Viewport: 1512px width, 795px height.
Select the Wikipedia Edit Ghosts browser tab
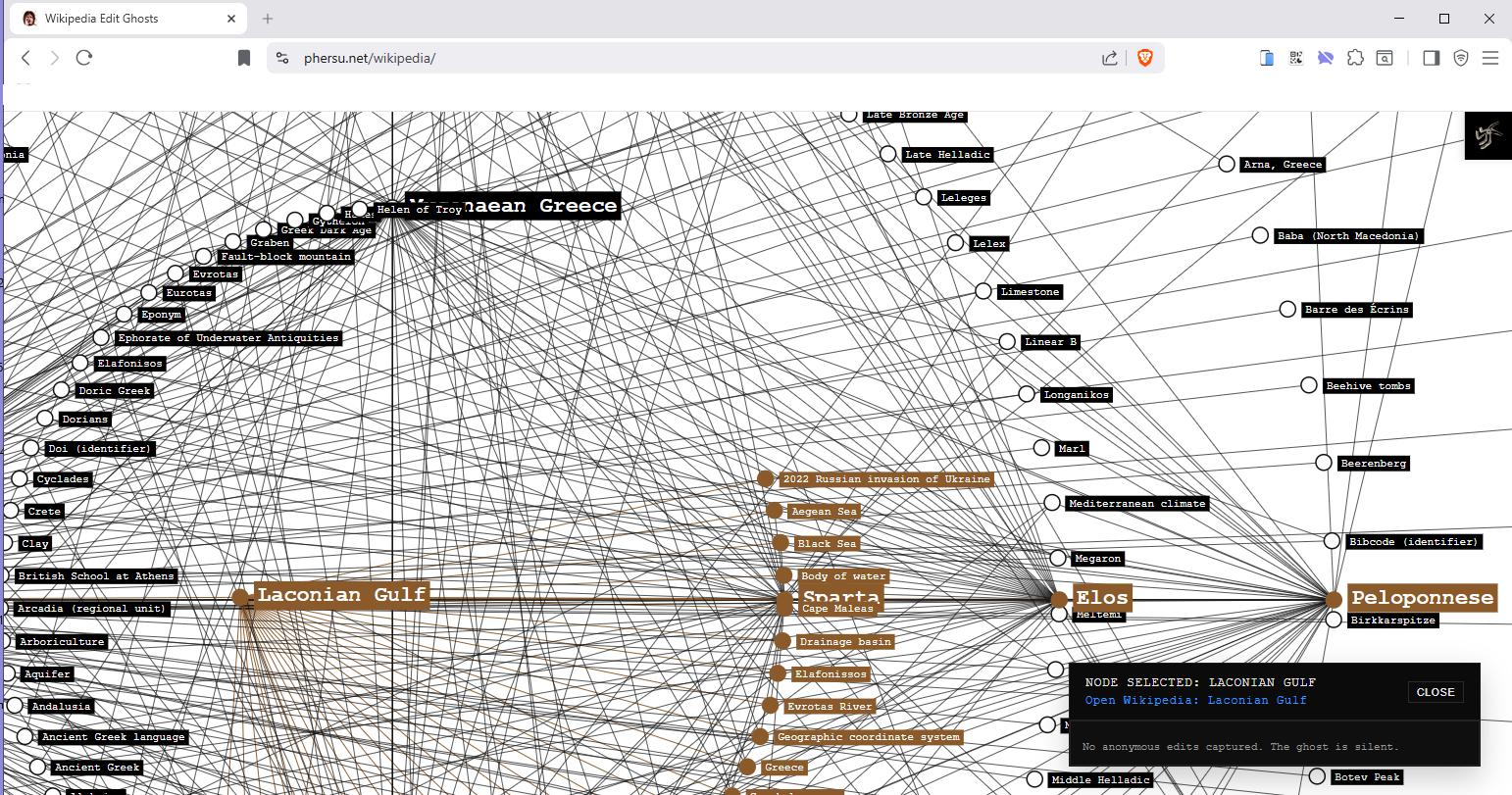coord(127,18)
